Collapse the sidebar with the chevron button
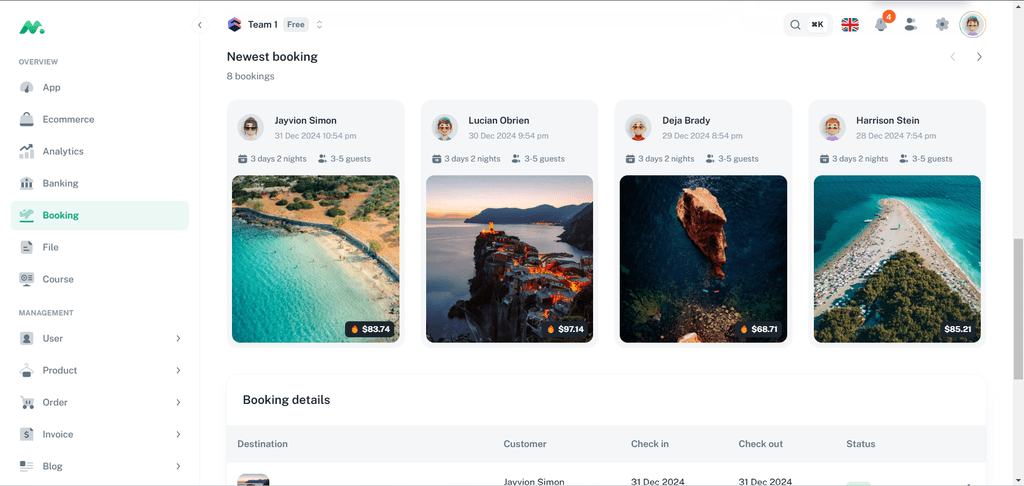 (x=200, y=25)
